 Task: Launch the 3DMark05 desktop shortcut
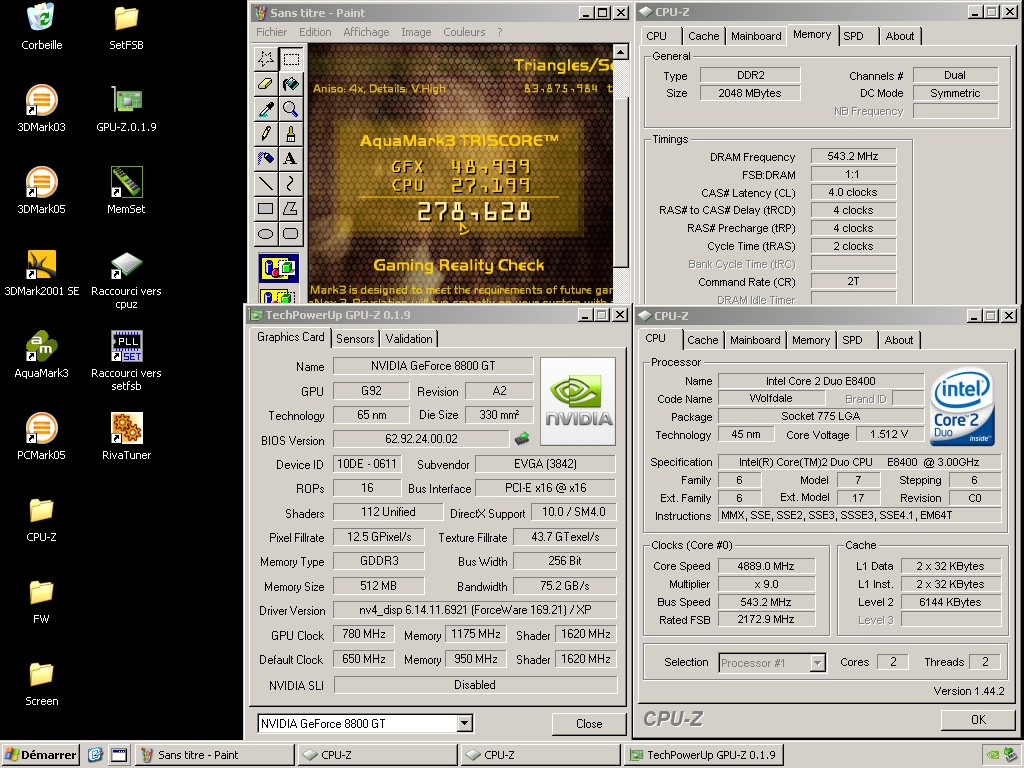[41, 191]
